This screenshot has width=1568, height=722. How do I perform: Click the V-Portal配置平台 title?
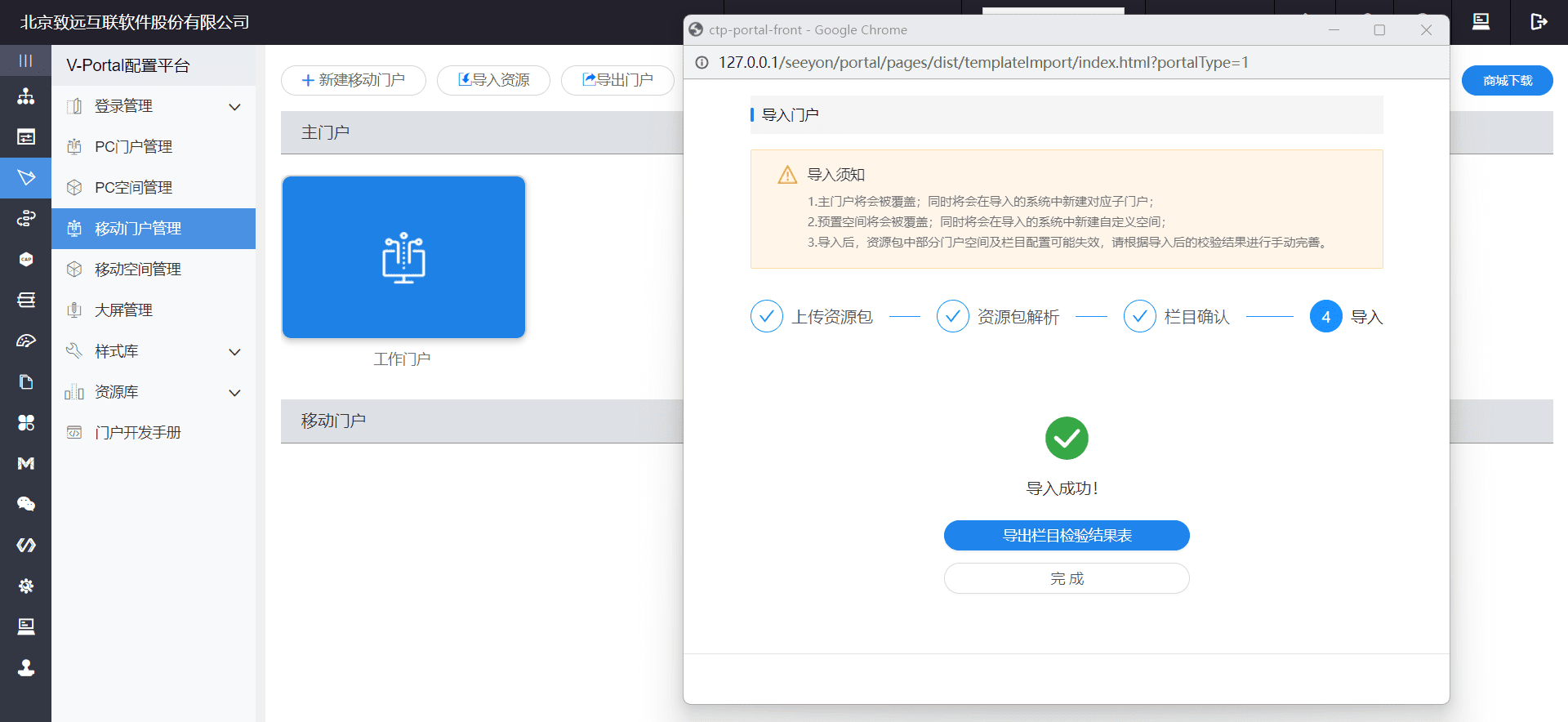tap(128, 65)
